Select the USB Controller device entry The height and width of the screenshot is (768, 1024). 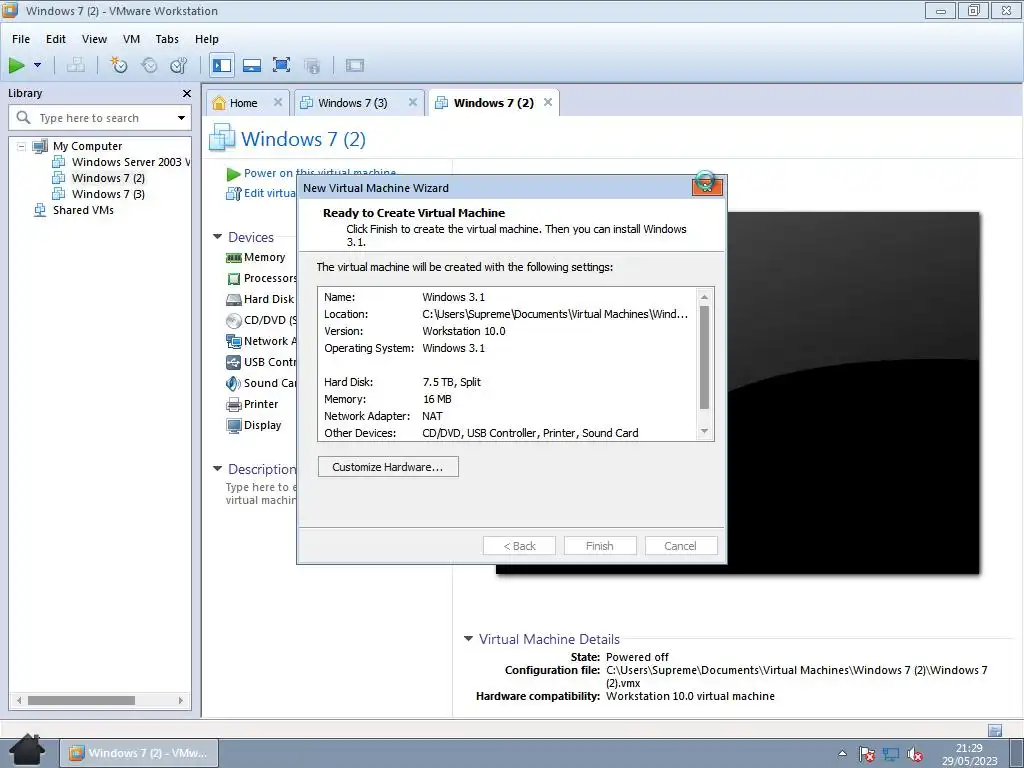coord(261,362)
